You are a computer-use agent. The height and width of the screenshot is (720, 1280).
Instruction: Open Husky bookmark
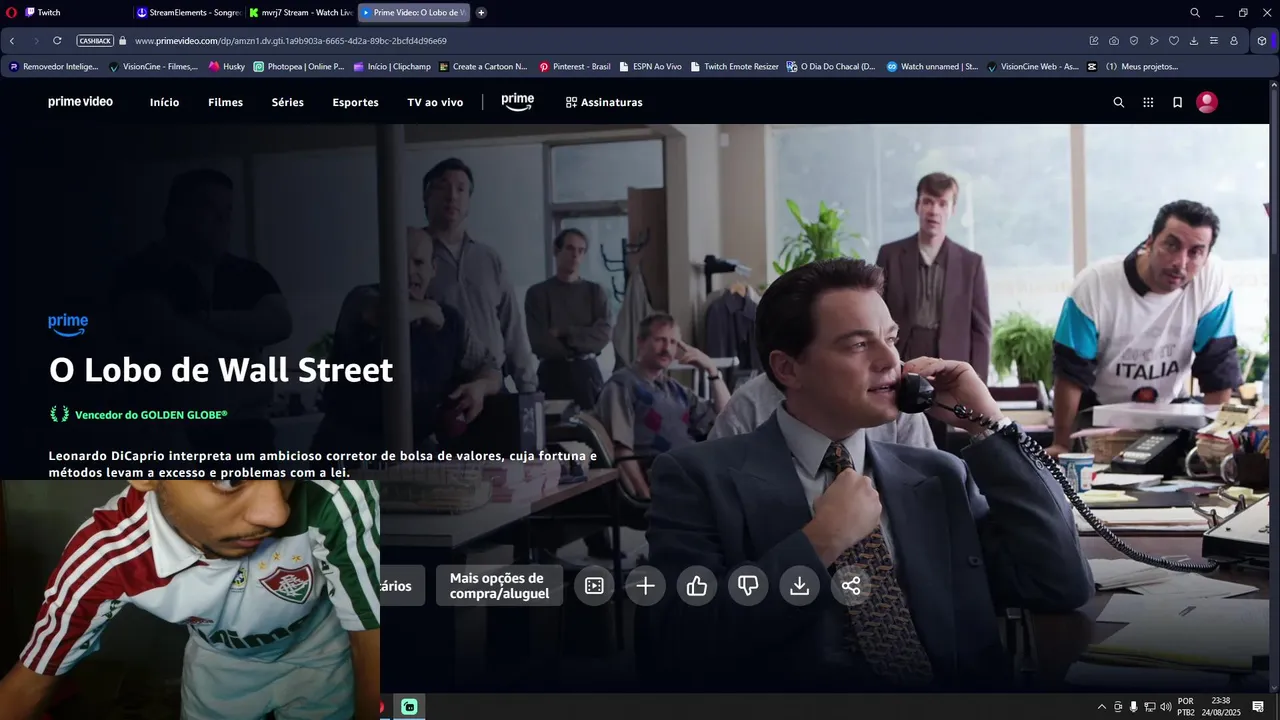point(227,67)
